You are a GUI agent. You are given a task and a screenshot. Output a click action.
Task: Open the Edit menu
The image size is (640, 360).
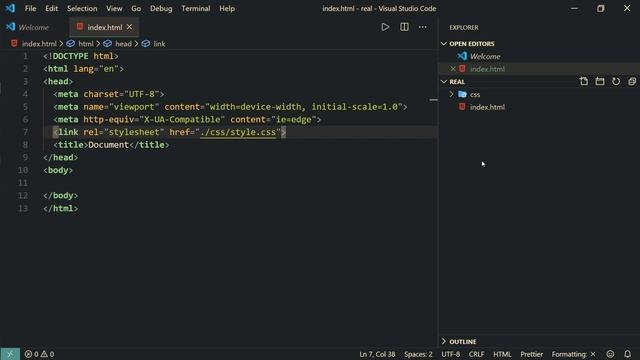(x=51, y=8)
